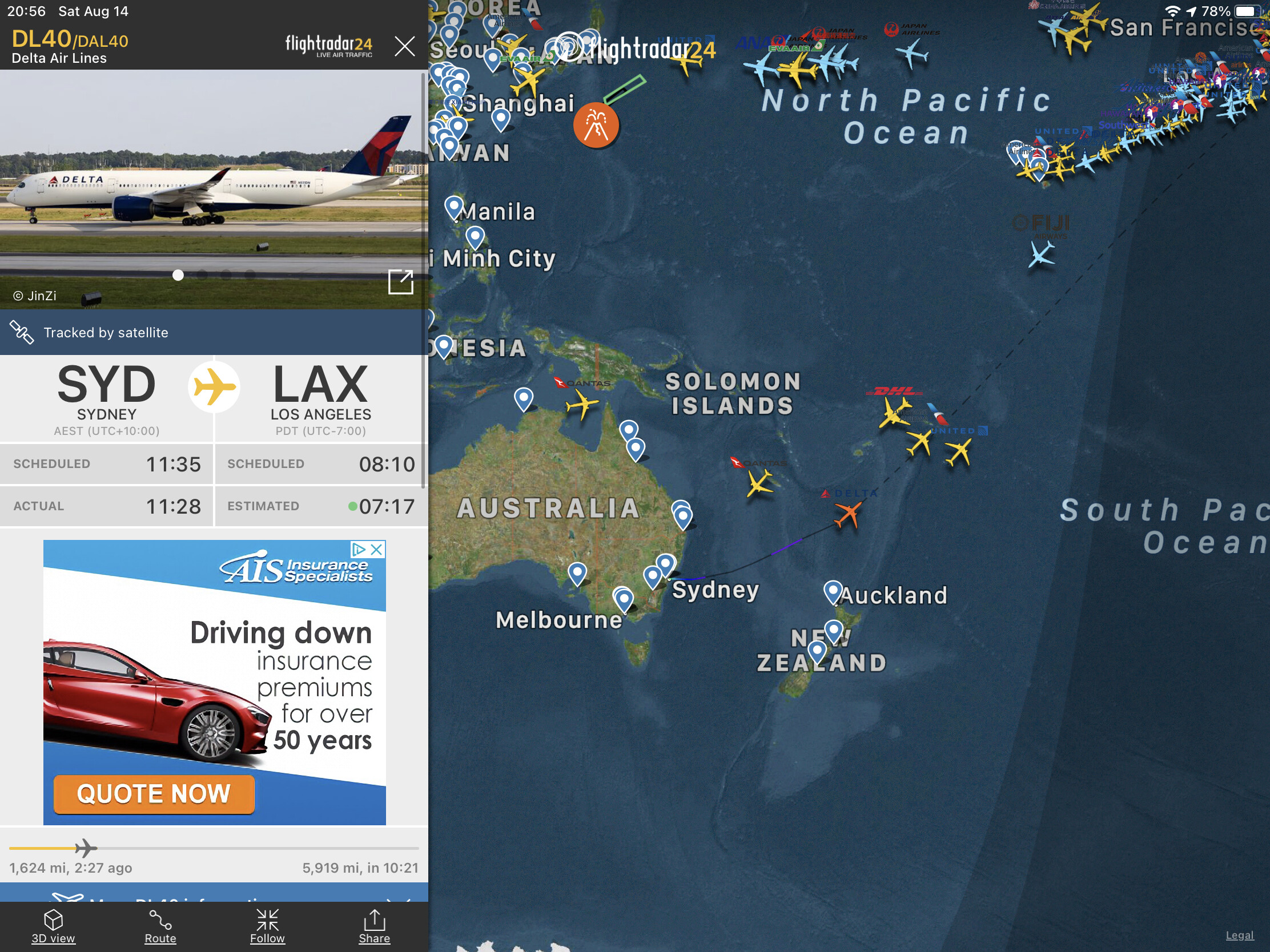Tap Follow to track the aircraft
This screenshot has height=952, width=1270.
(268, 926)
